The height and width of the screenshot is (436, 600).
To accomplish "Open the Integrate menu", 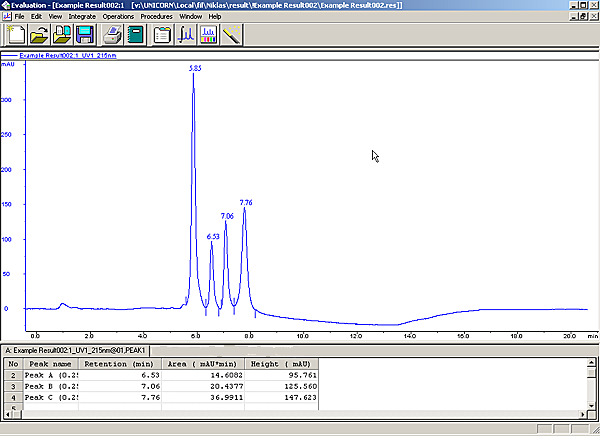I will [x=82, y=17].
